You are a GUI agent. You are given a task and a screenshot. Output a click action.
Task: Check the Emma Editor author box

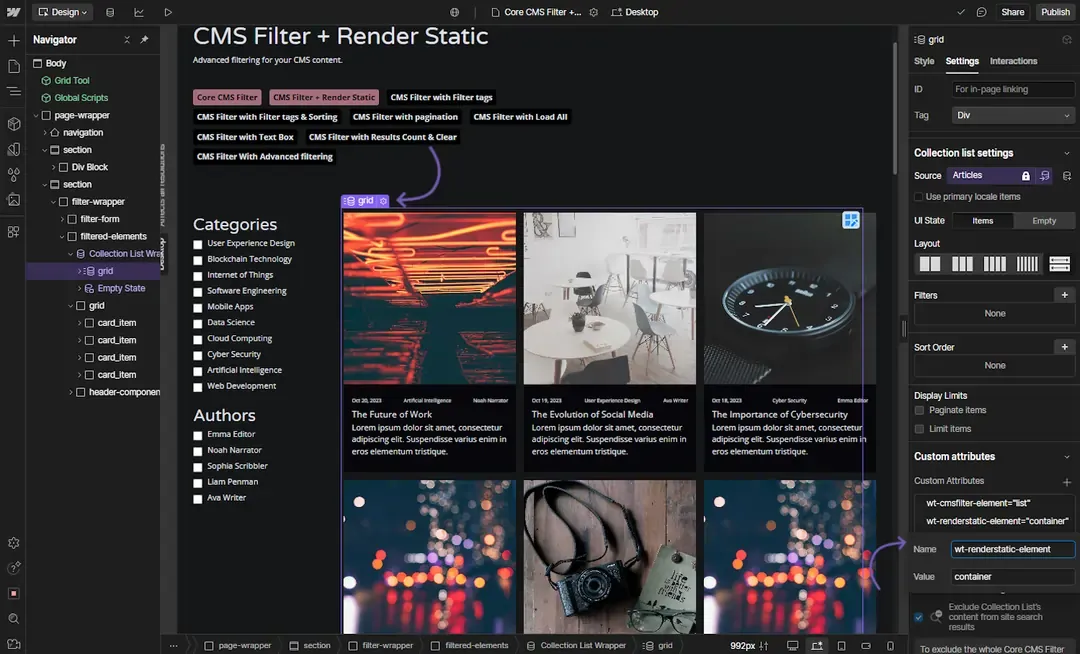[x=198, y=436]
